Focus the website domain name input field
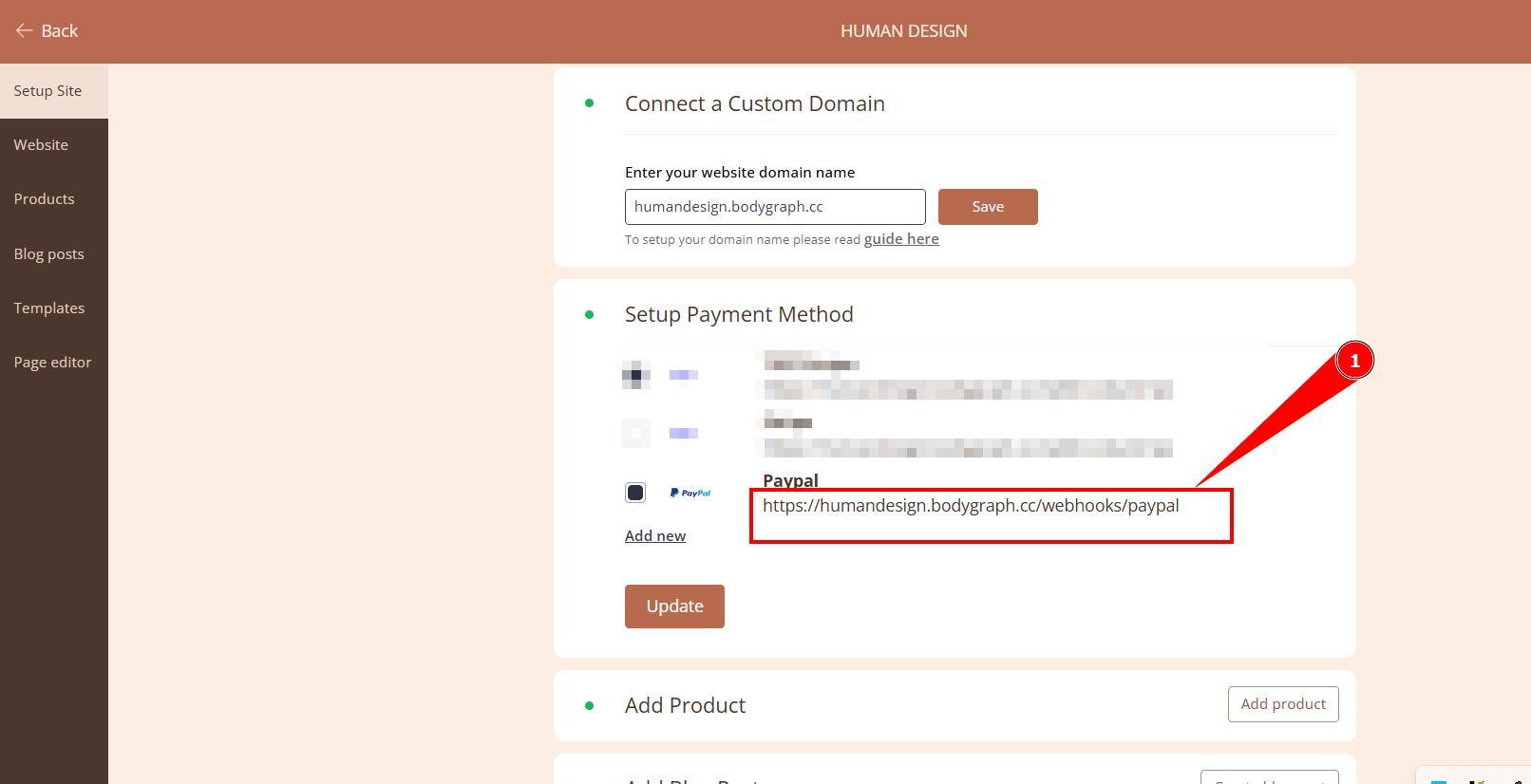This screenshot has width=1531, height=784. click(x=774, y=207)
